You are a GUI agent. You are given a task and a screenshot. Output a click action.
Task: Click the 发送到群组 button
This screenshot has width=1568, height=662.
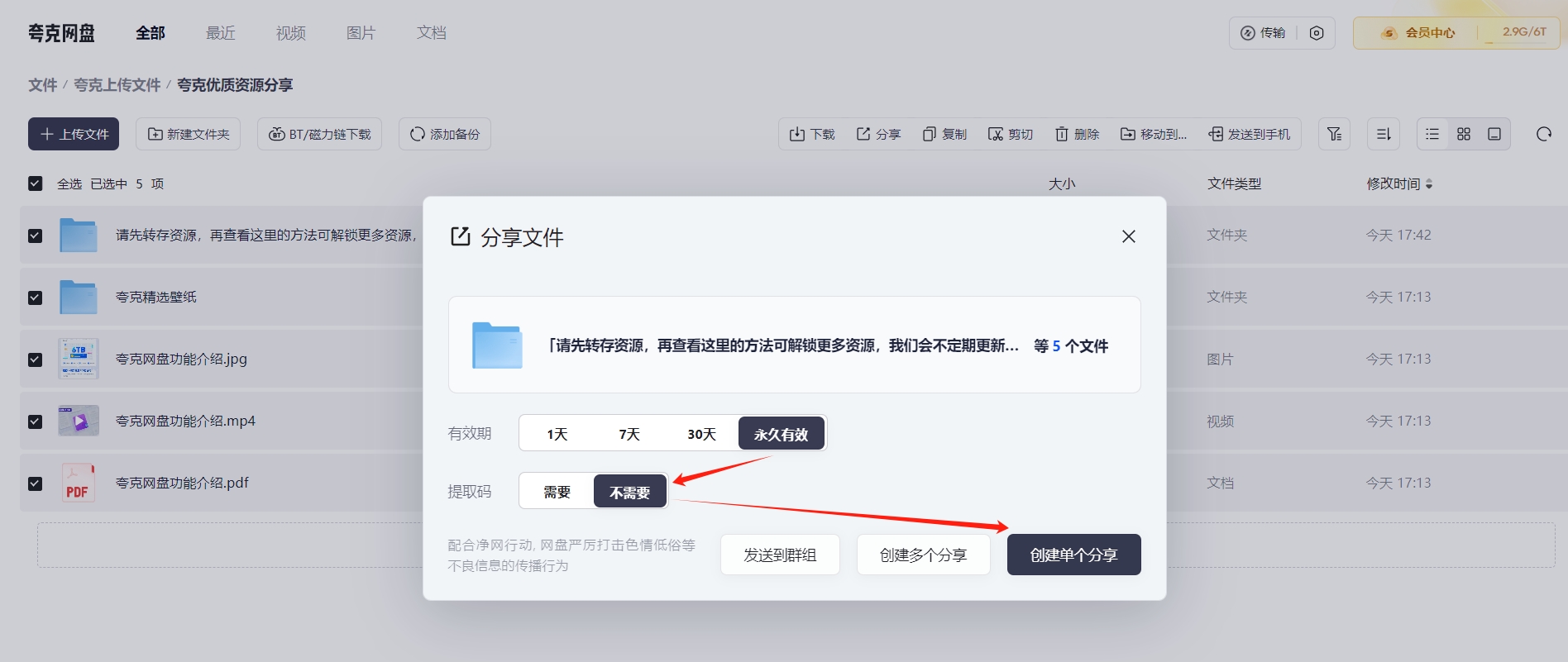click(780, 555)
